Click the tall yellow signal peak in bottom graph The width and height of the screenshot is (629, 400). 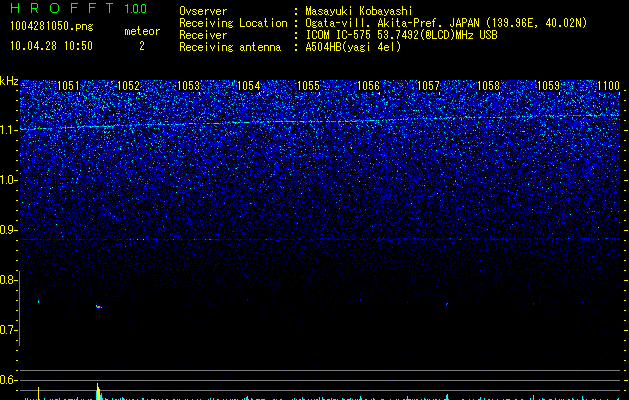pos(98,391)
